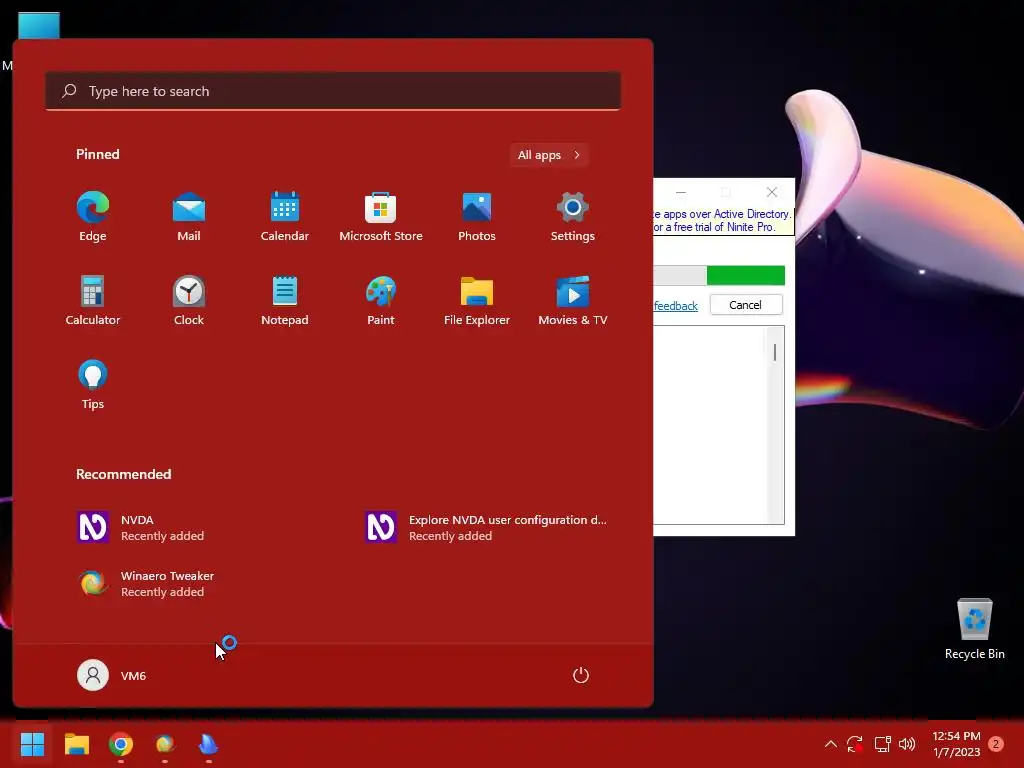Launch the Paint app
The height and width of the screenshot is (768, 1024).
(381, 300)
